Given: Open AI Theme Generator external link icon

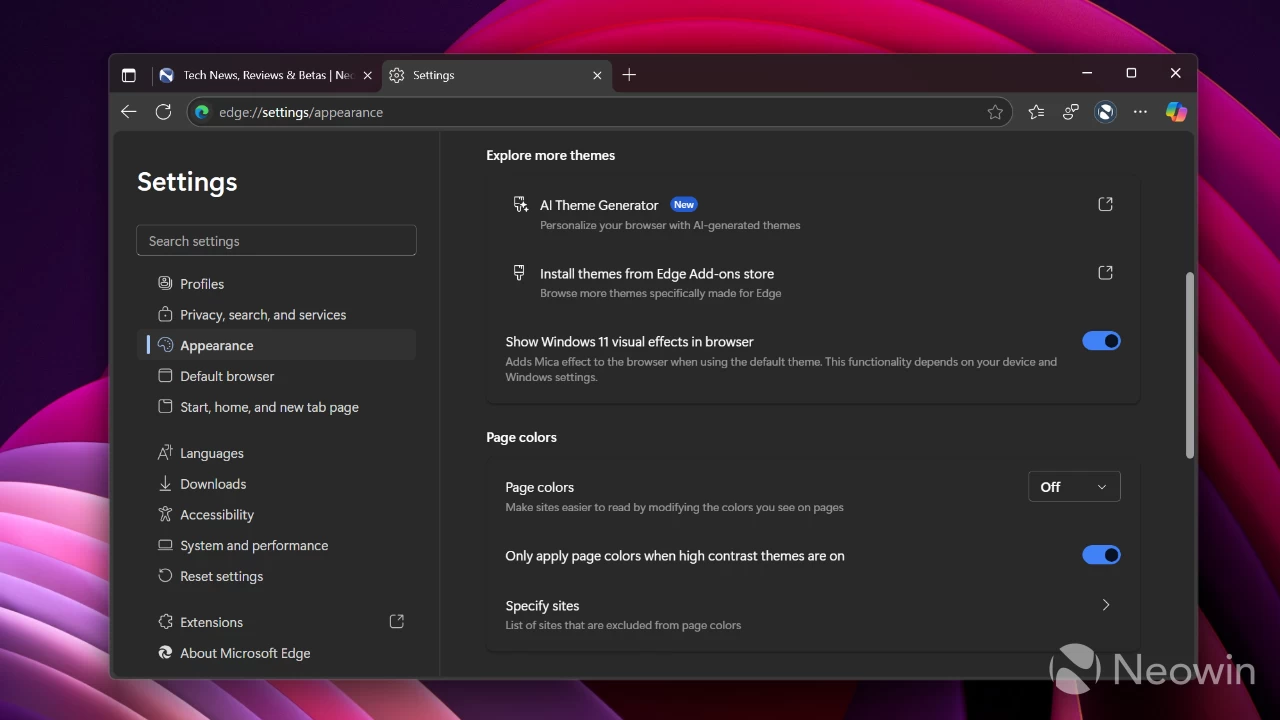Looking at the screenshot, I should click(x=1105, y=204).
